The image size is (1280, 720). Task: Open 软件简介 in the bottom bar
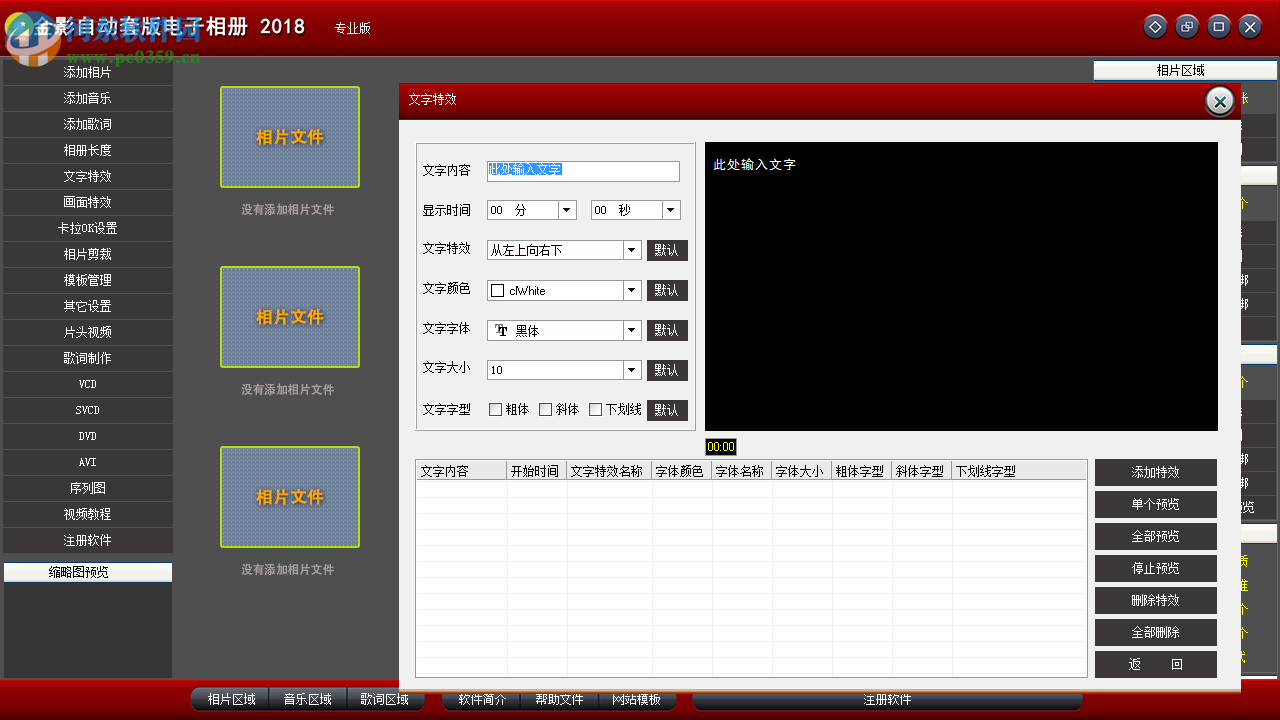tap(482, 699)
